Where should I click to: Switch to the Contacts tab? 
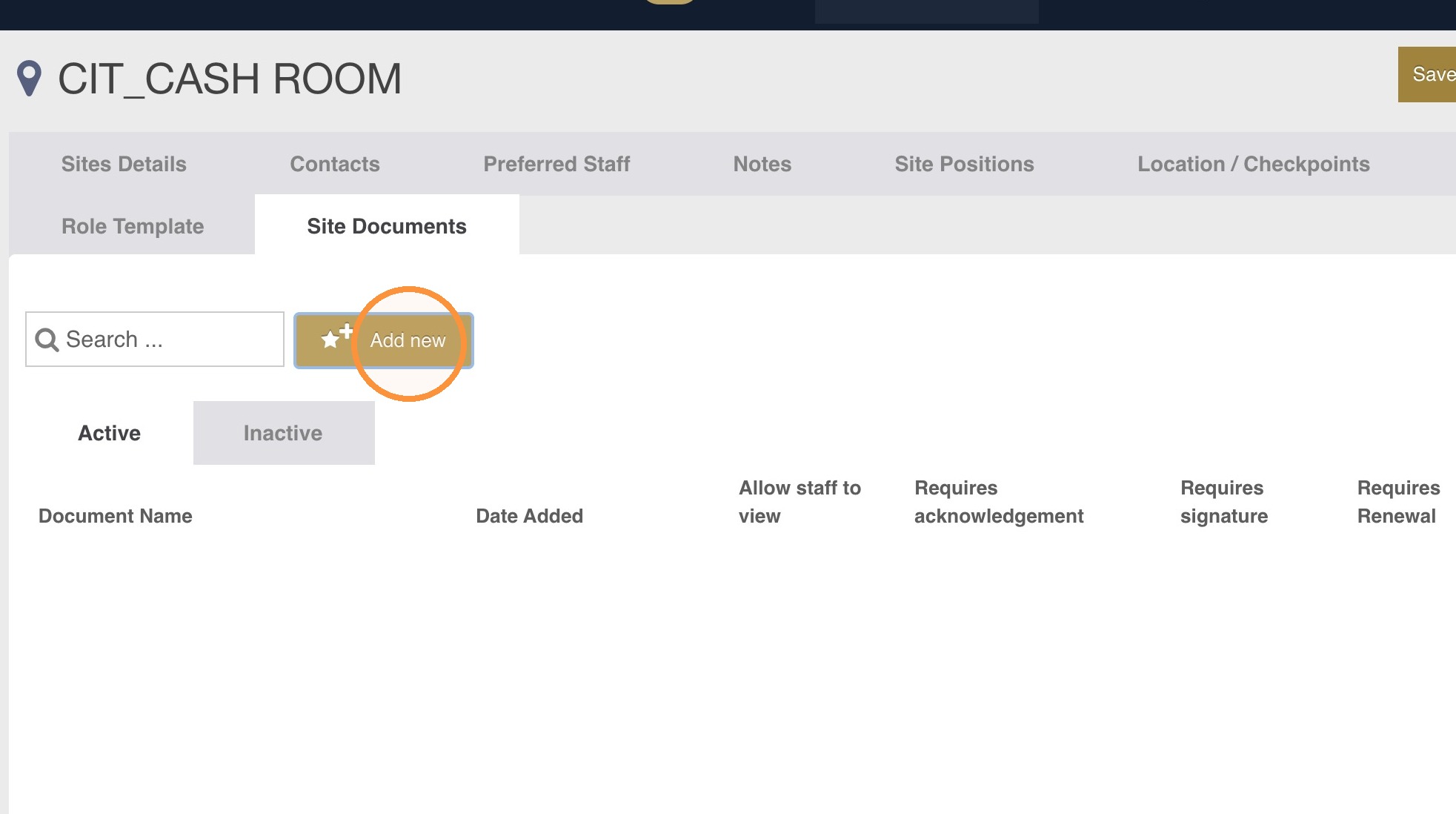click(335, 164)
